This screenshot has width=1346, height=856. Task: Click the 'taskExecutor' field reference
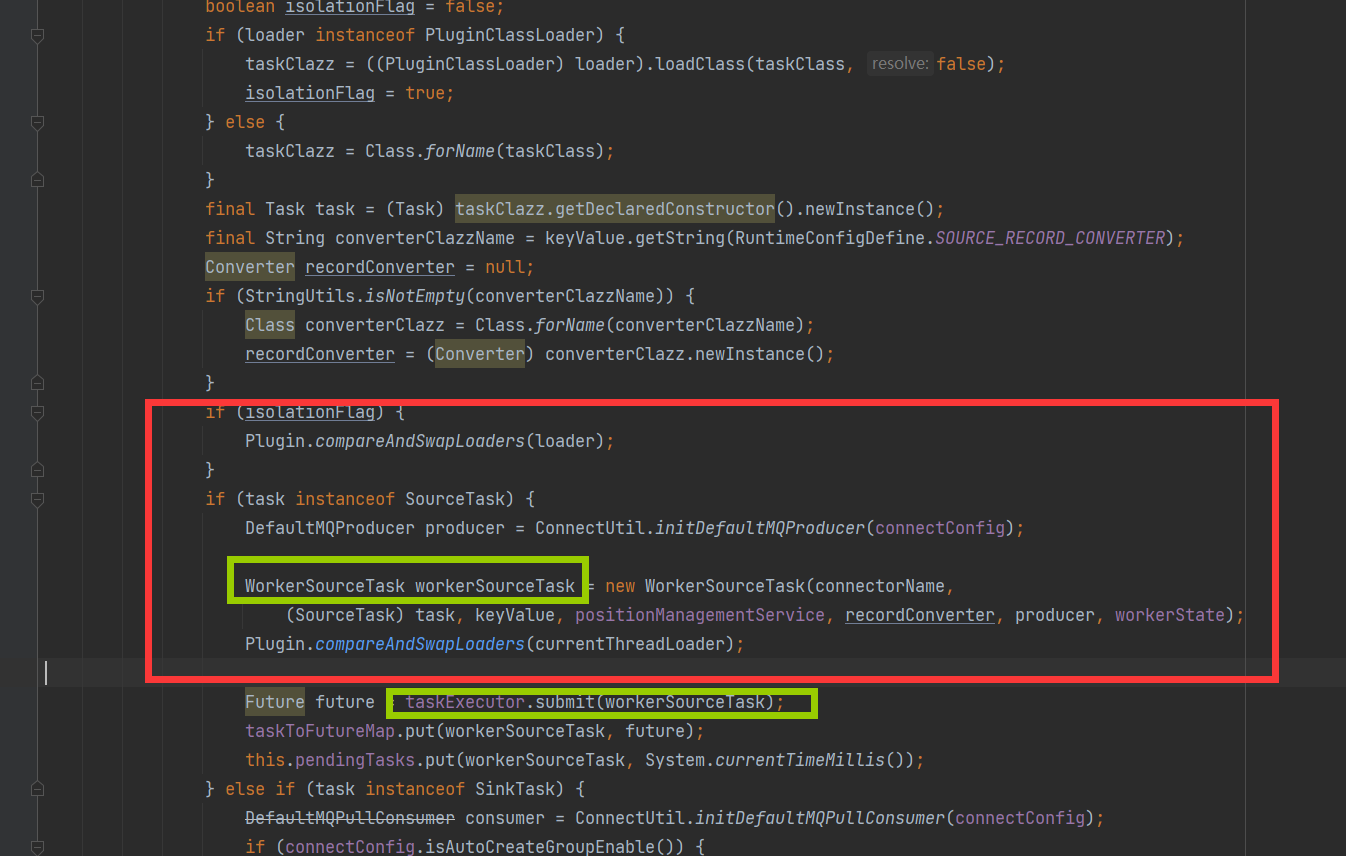click(x=465, y=702)
